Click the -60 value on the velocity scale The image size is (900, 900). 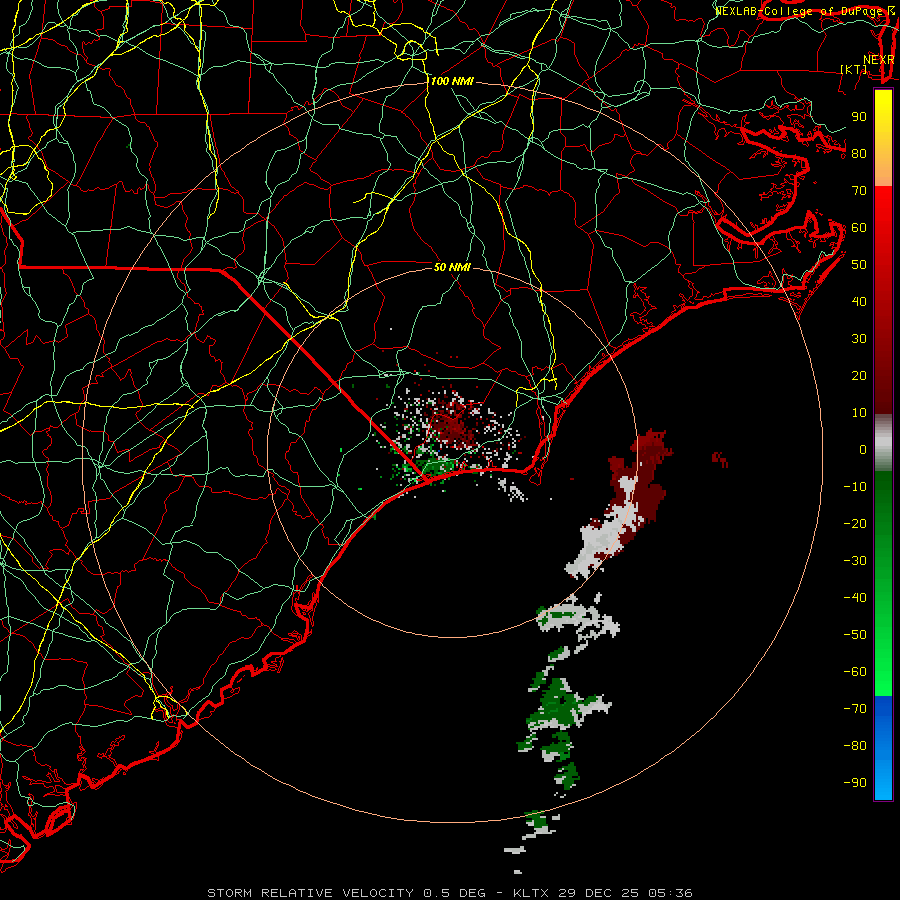click(855, 672)
